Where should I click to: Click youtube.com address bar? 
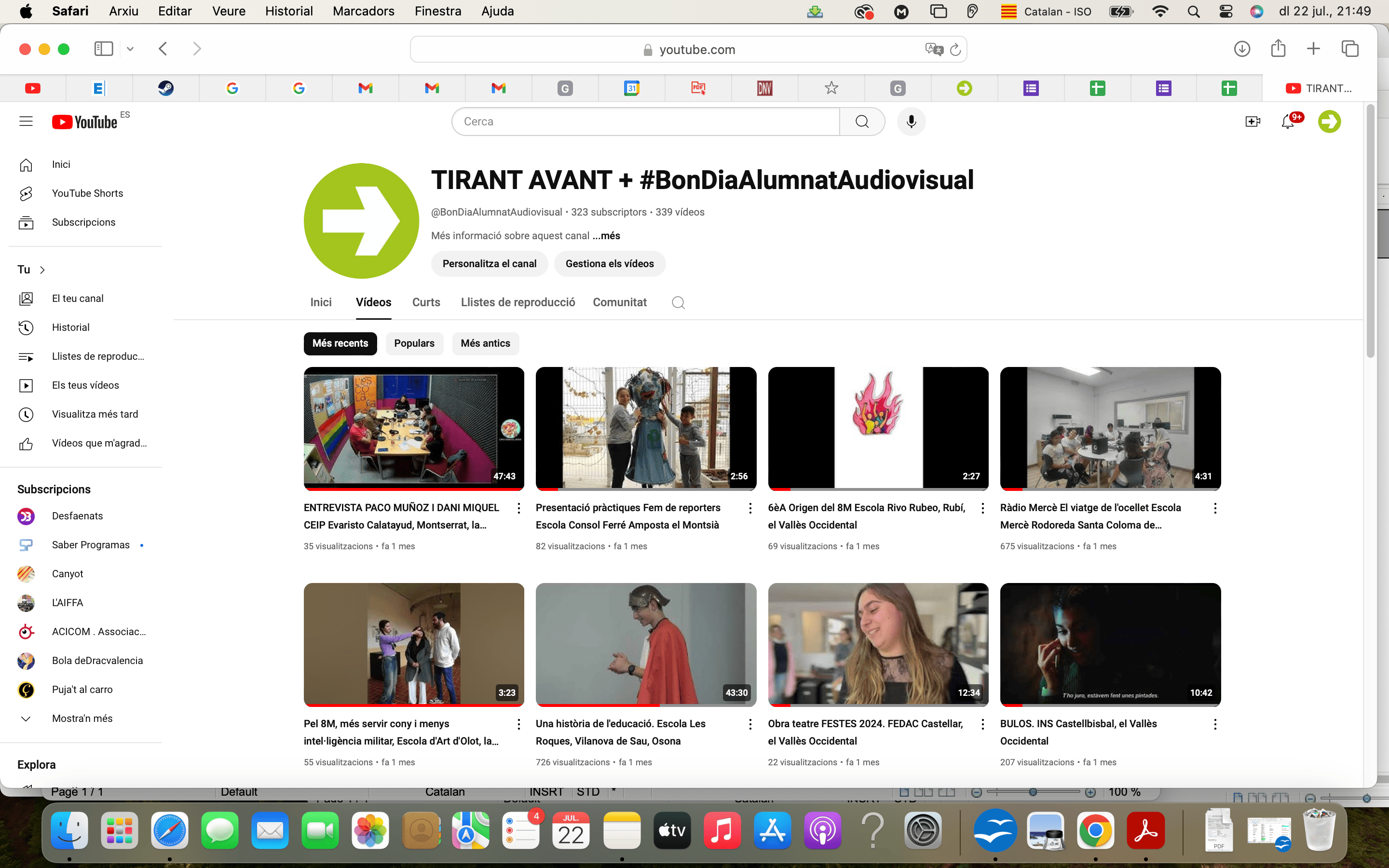click(688, 49)
